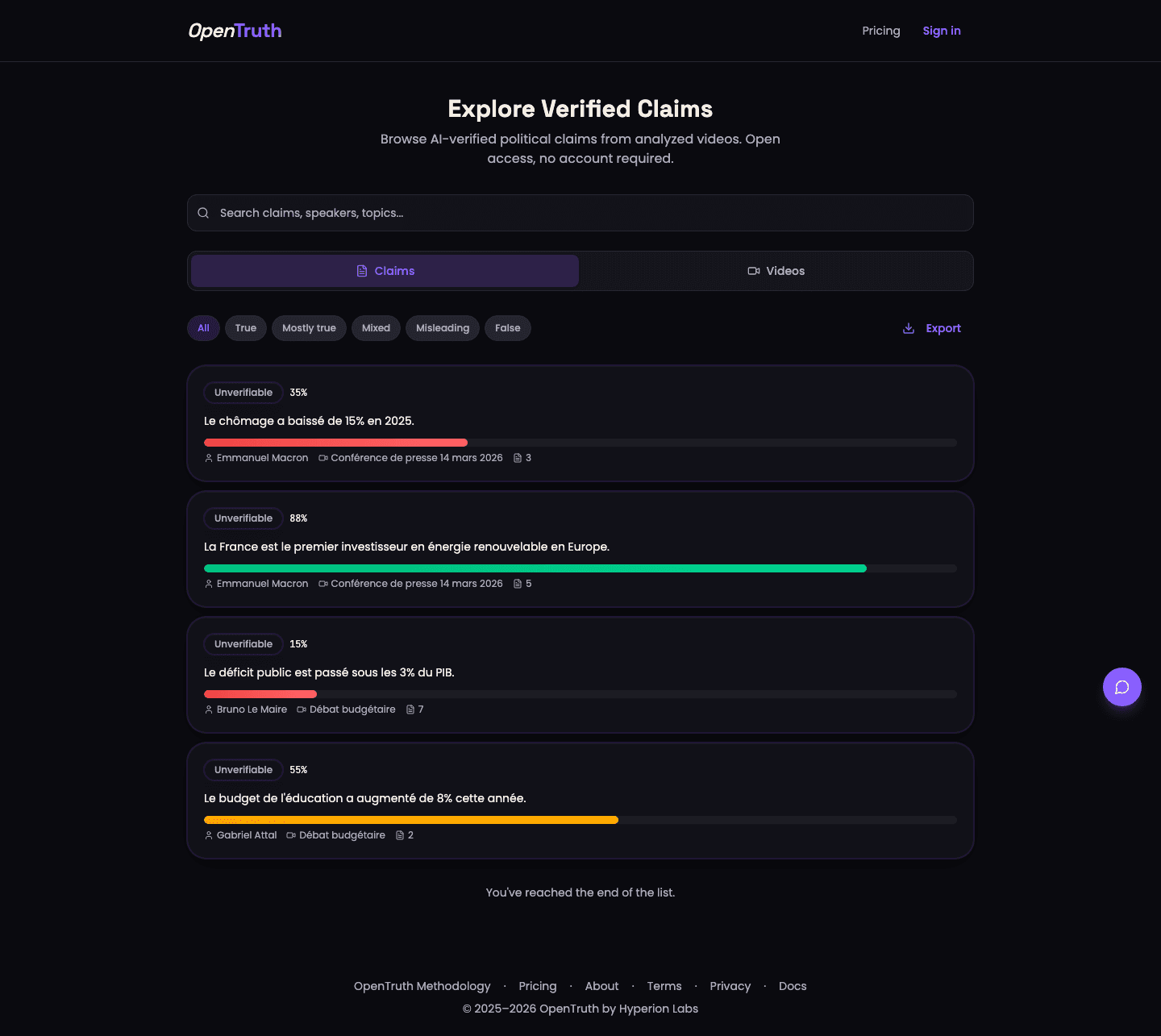Open the floating chat bubble button

[1121, 687]
